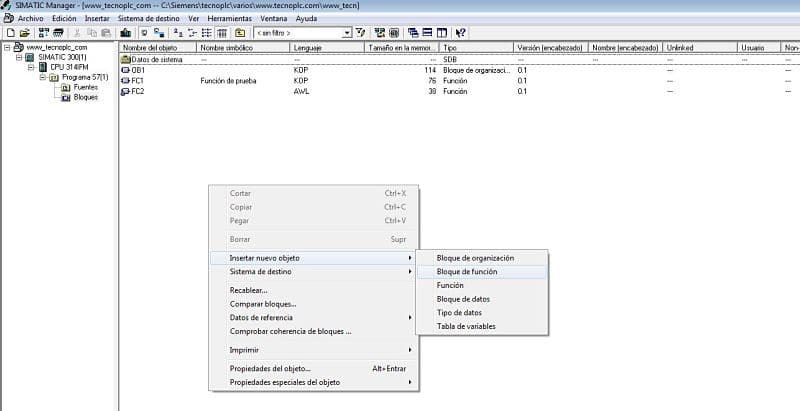Click the Cut scissors toolbar icon

point(78,33)
